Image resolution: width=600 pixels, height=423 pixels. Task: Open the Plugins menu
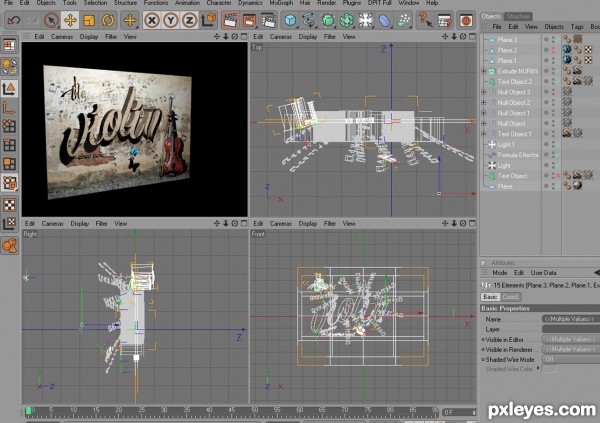click(352, 3)
